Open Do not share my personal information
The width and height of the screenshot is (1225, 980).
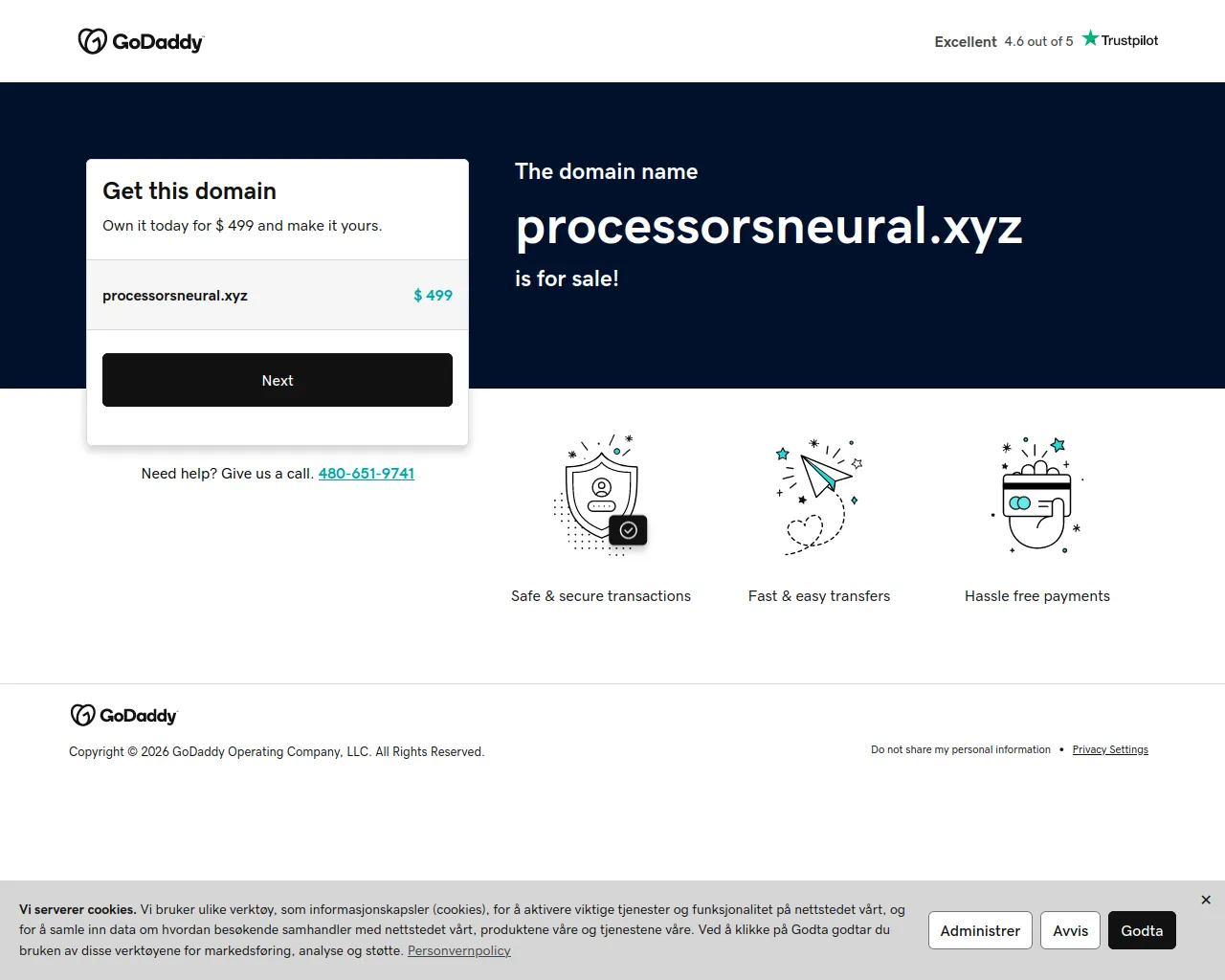click(x=961, y=749)
